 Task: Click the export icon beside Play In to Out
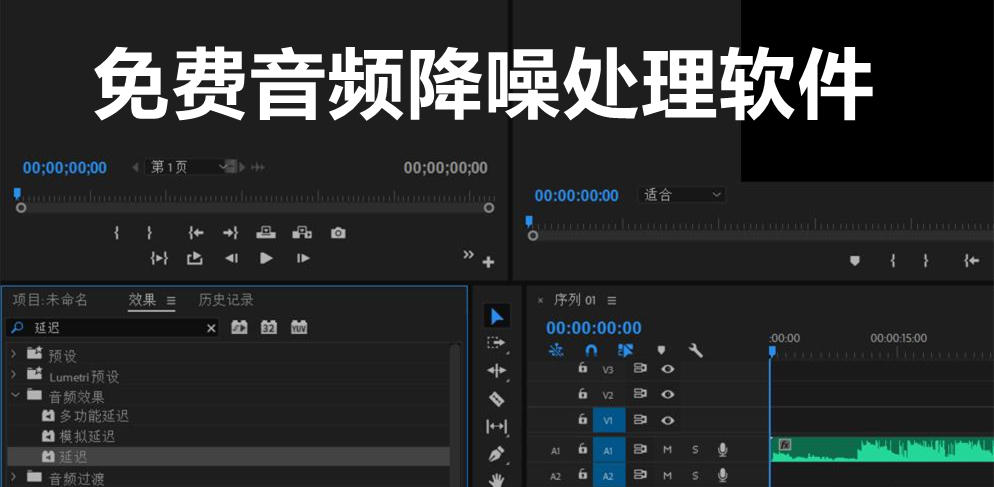pos(195,258)
